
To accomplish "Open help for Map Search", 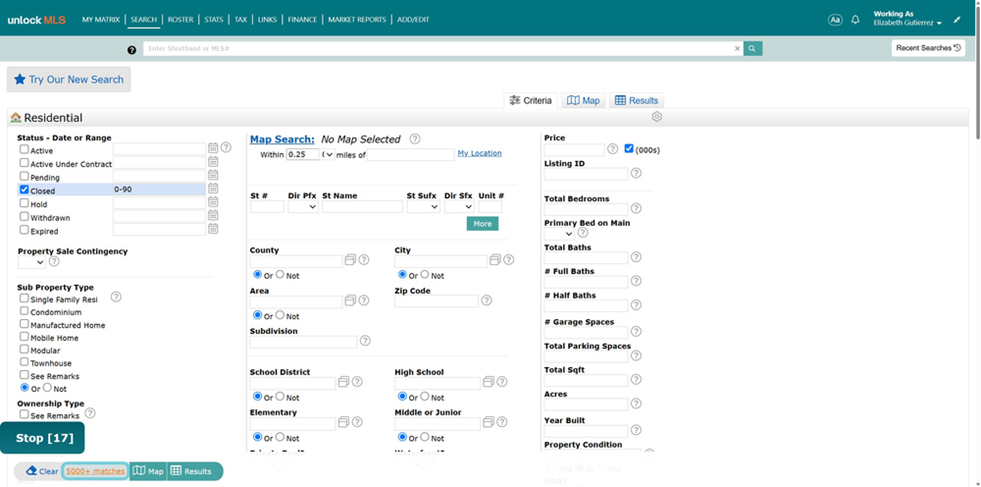I will tap(415, 139).
